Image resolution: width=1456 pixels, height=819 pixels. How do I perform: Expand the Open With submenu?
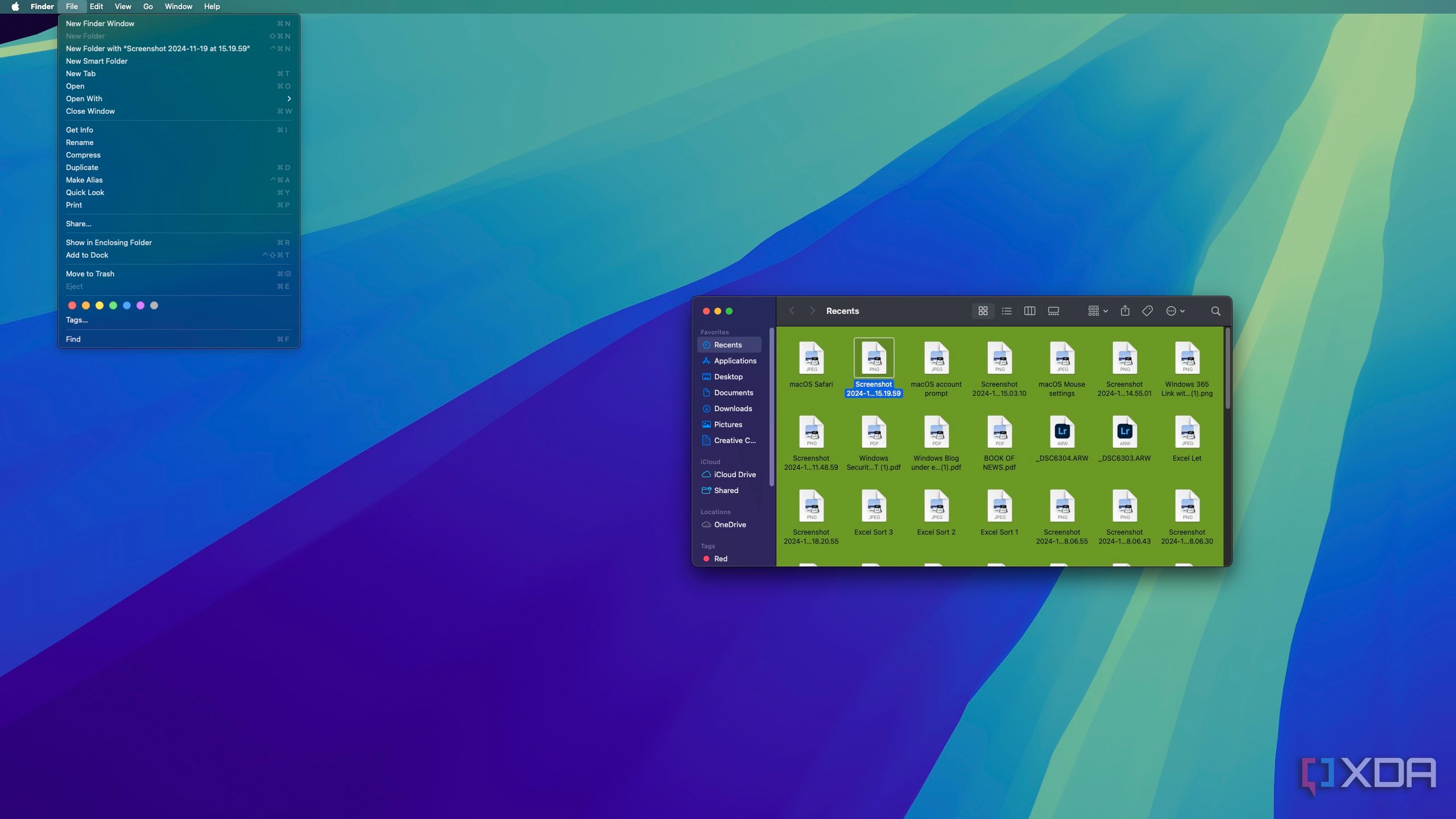(84, 98)
